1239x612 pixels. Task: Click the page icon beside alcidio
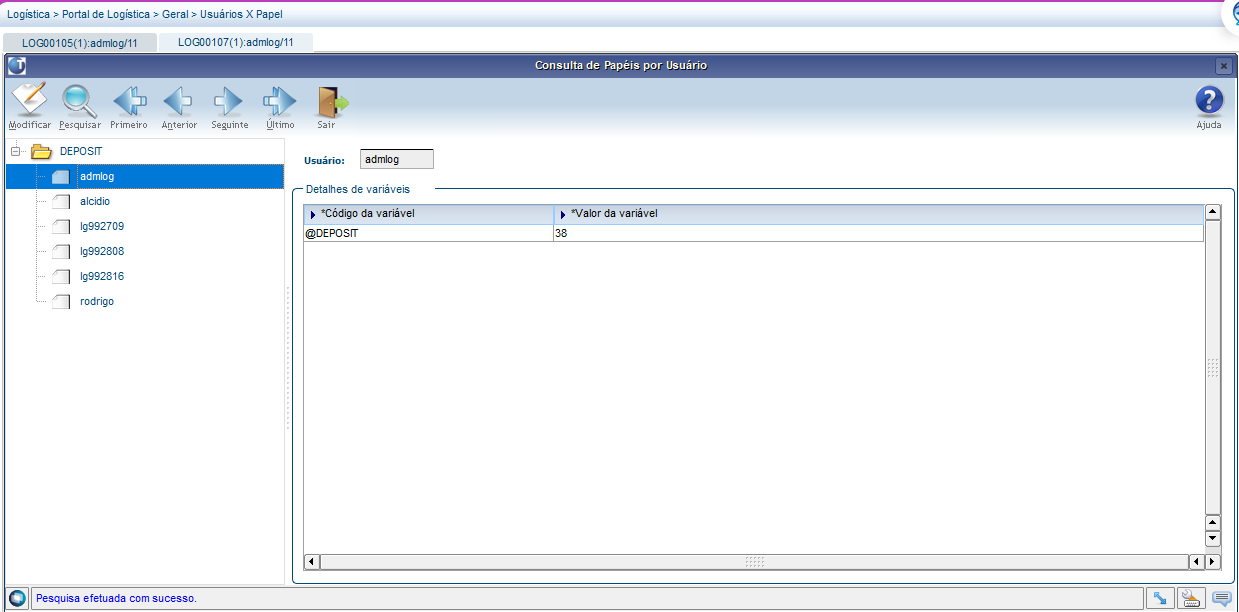61,201
